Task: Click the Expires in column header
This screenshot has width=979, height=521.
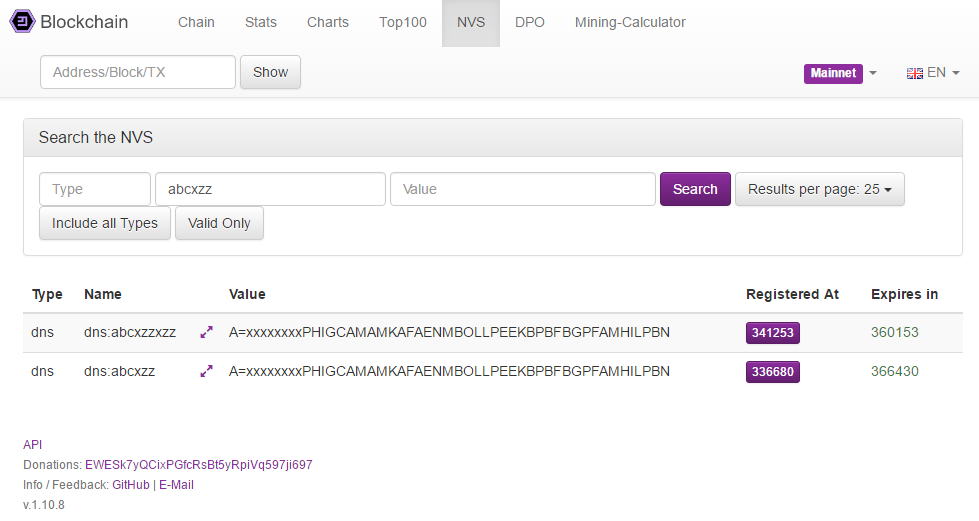Action: pyautogui.click(x=905, y=294)
